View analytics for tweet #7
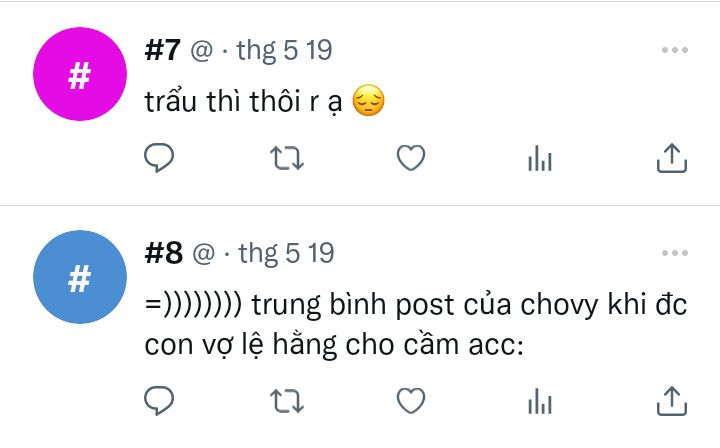720x448 pixels. pyautogui.click(x=540, y=158)
